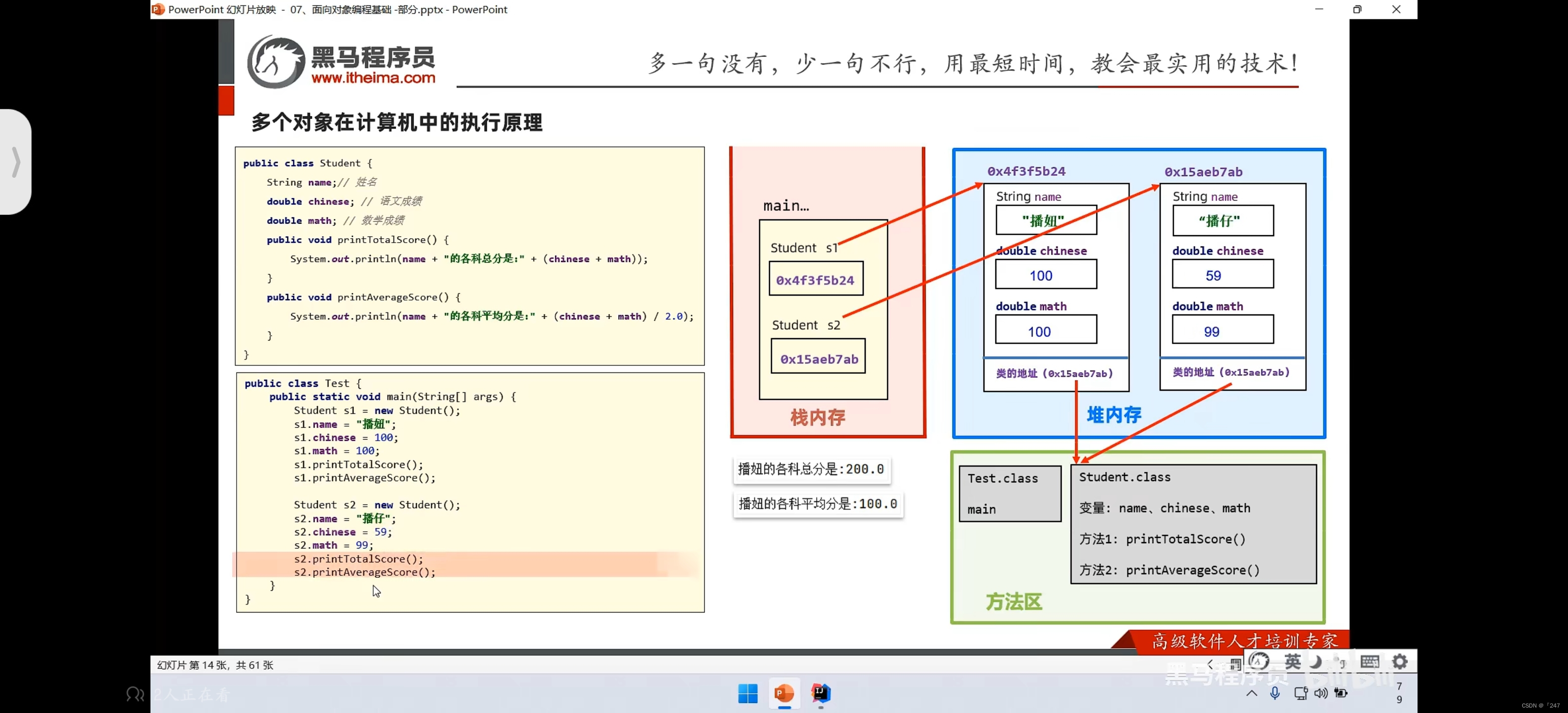Click the 方法1: printTotalScore() entry
The image size is (1568, 713).
tap(1162, 539)
